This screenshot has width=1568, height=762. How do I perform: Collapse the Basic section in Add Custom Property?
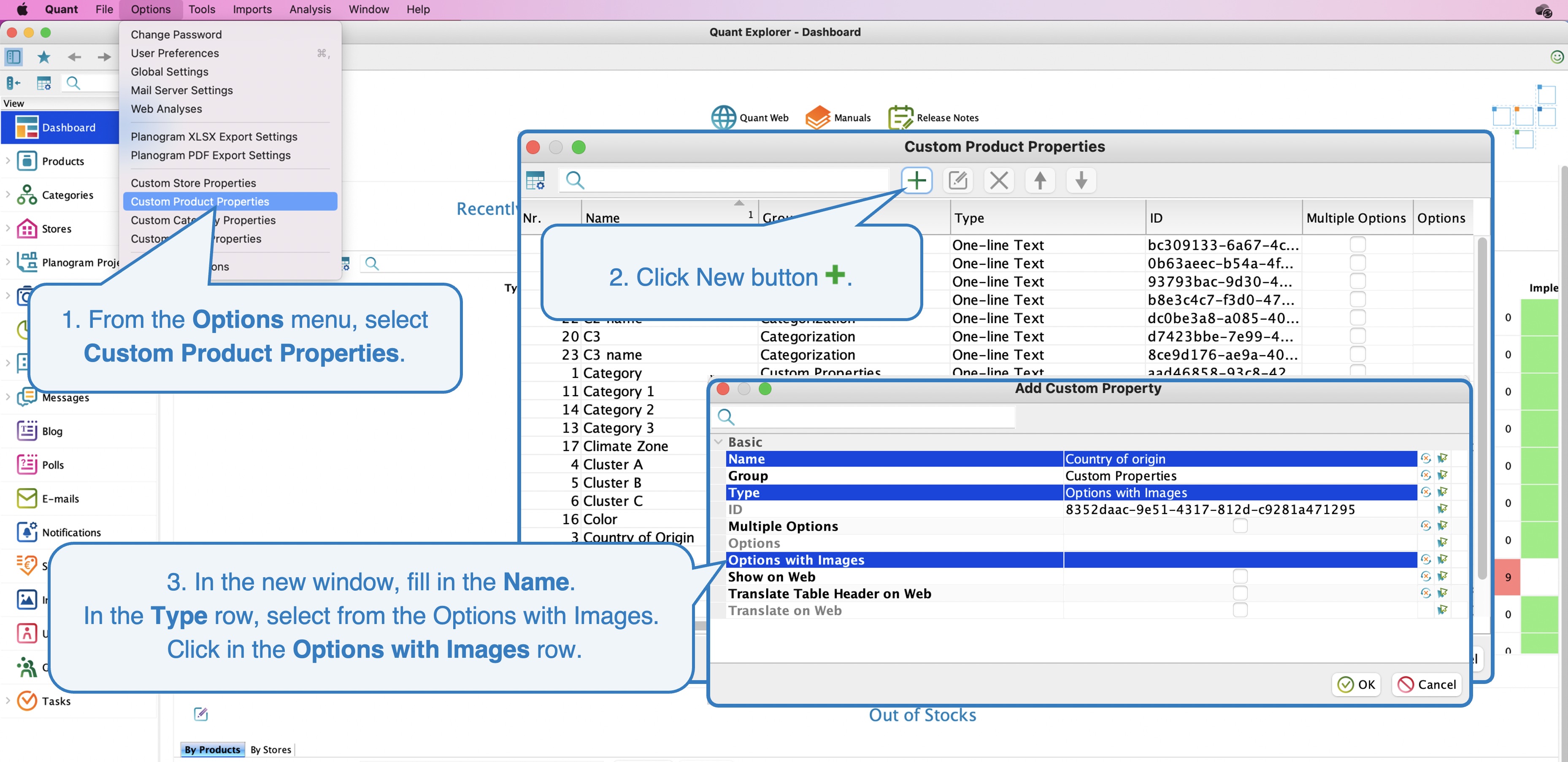(718, 442)
